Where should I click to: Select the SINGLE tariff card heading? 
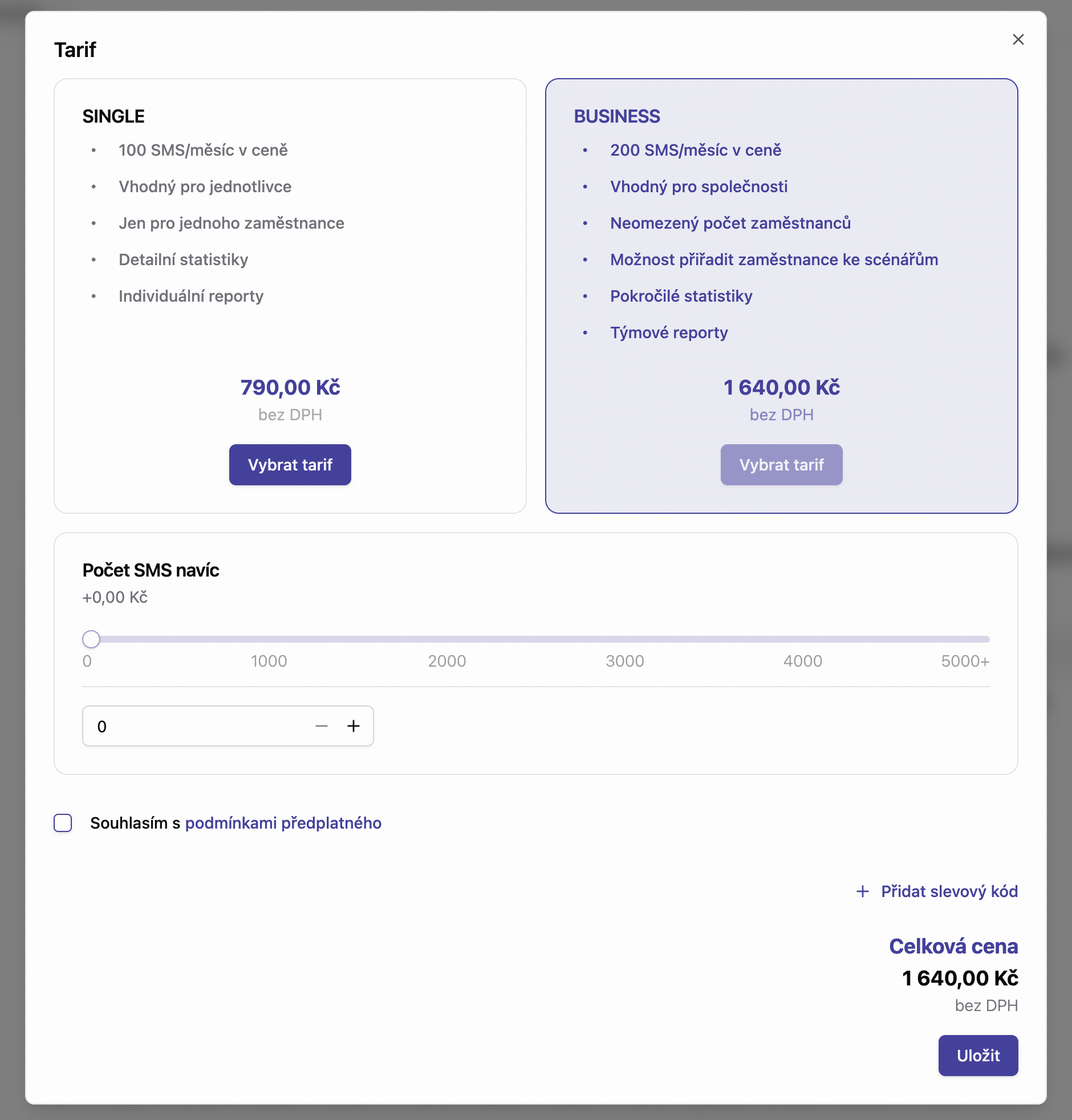click(x=113, y=116)
